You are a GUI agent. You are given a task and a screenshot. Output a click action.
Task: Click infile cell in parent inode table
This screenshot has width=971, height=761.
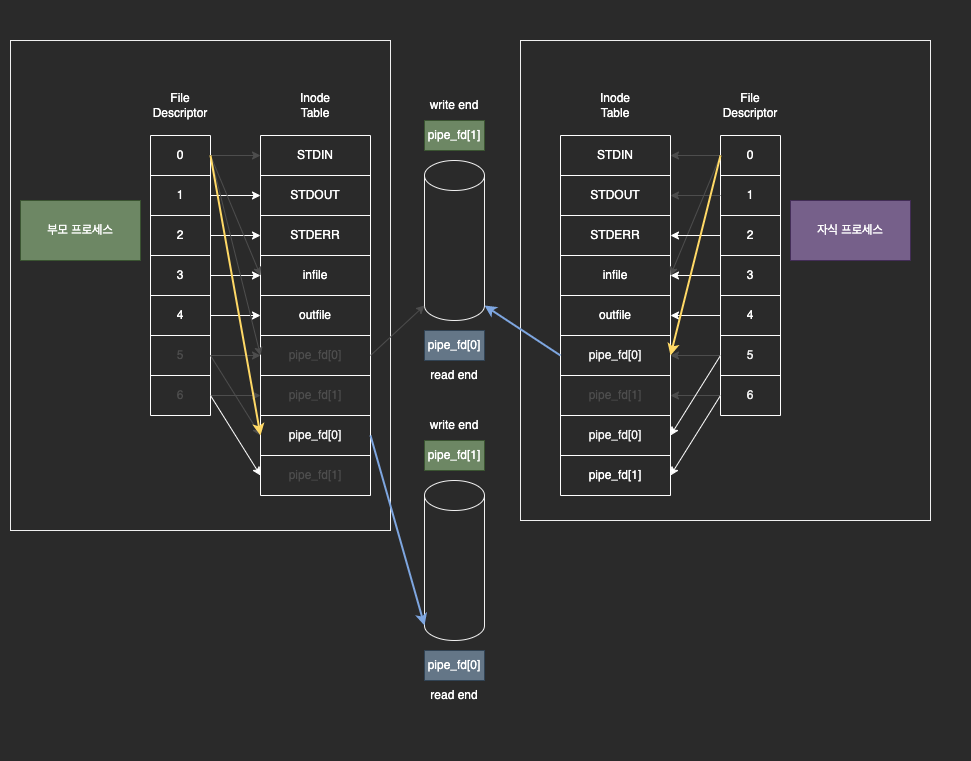tap(315, 275)
